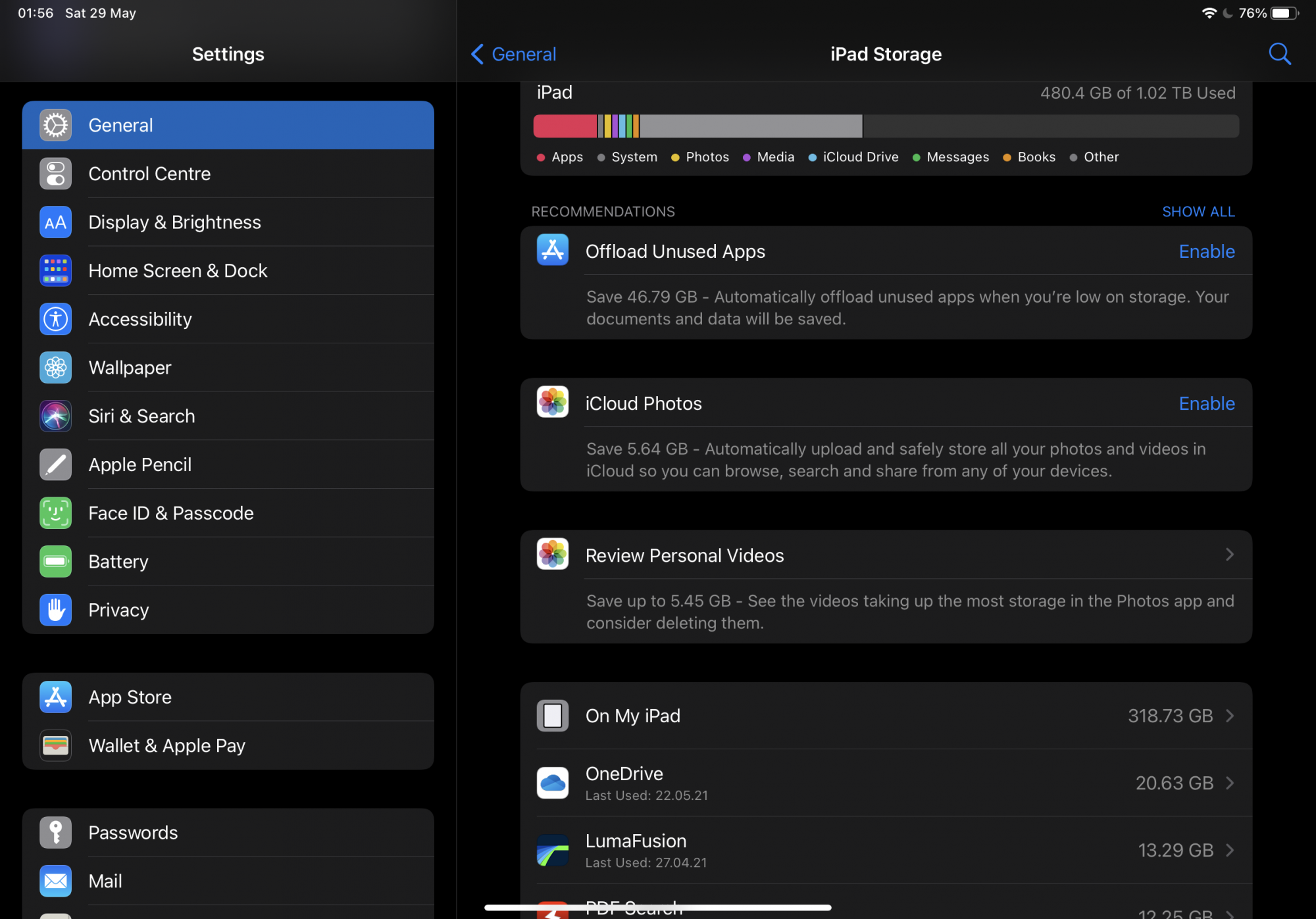Viewport: 1316px width, 919px height.
Task: Click the red Apps storage bar segment
Action: (565, 126)
